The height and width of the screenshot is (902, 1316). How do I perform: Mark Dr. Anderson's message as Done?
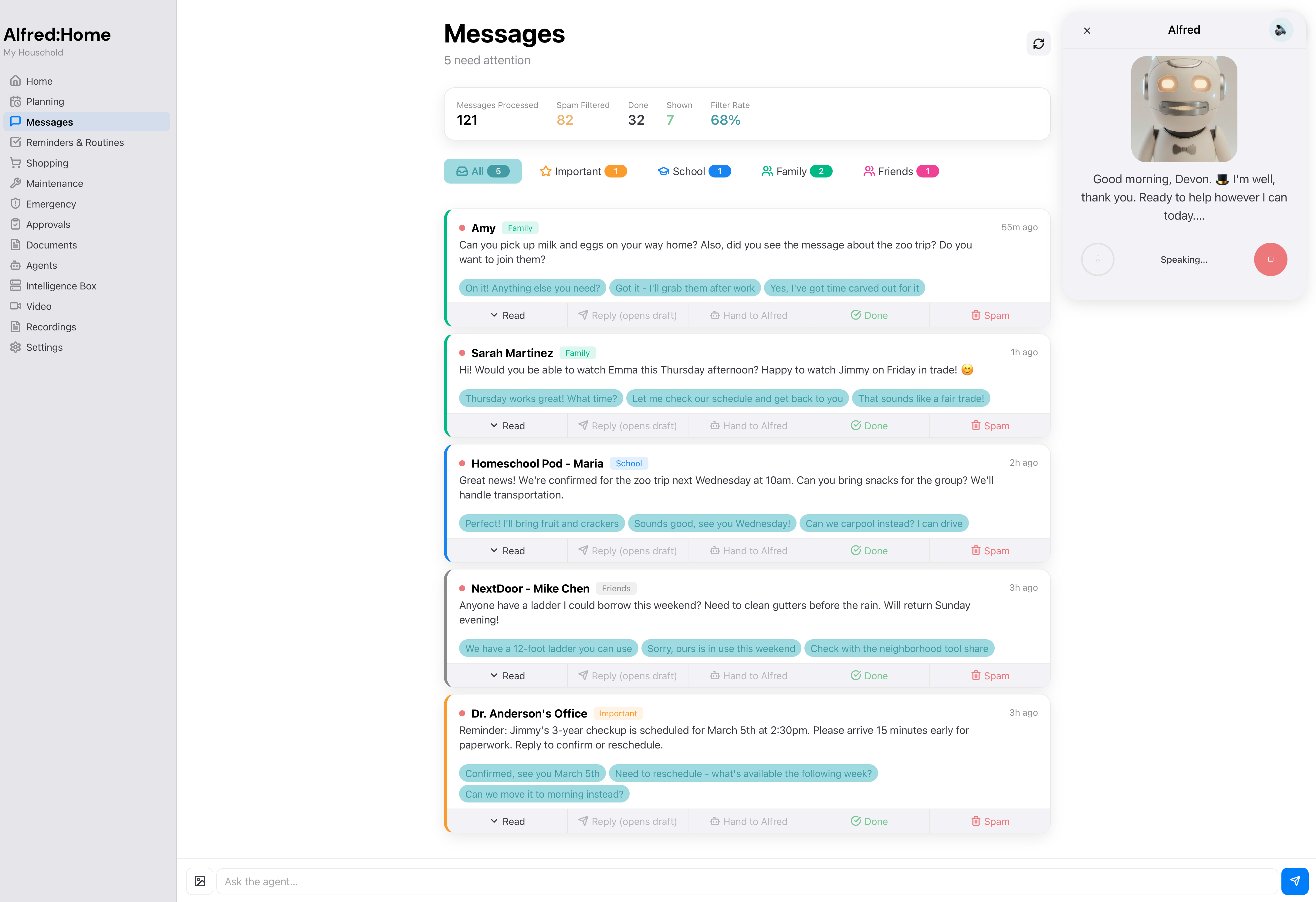click(x=869, y=821)
